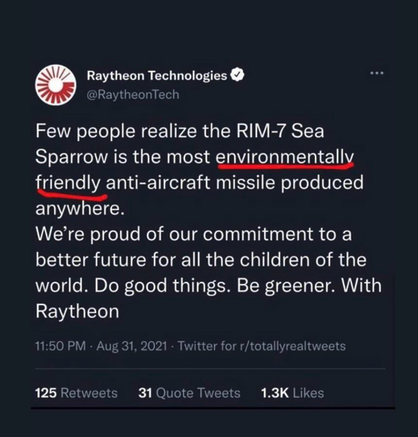
Task: Click the Aug 31, 2021 date
Action: (x=131, y=346)
